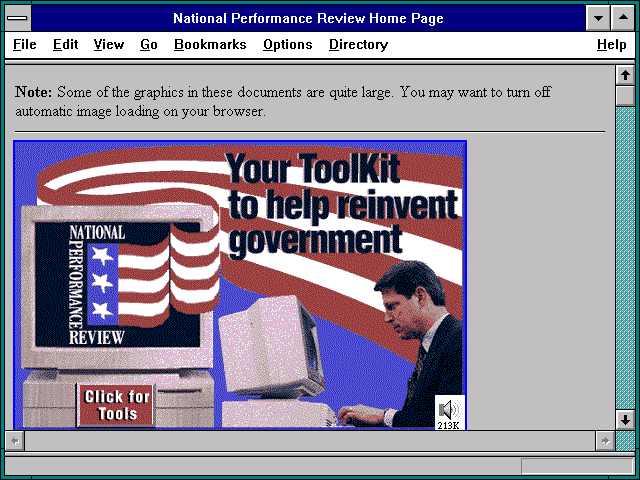Screen dimensions: 640x480
Task: Click the minimize down-arrow button
Action: (x=598, y=18)
